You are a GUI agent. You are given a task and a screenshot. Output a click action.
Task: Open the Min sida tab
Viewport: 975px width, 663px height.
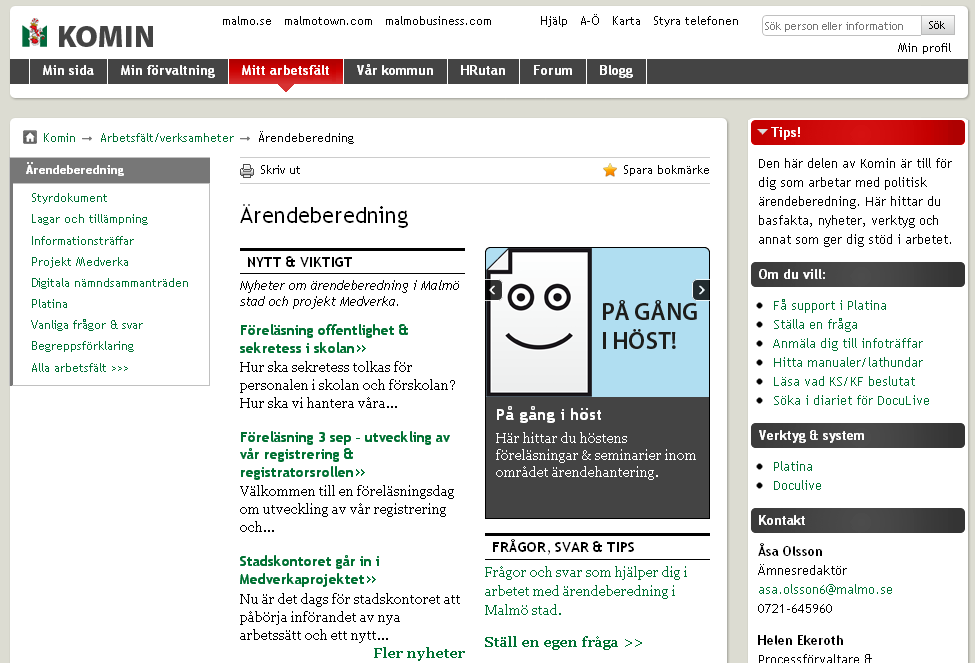(68, 71)
